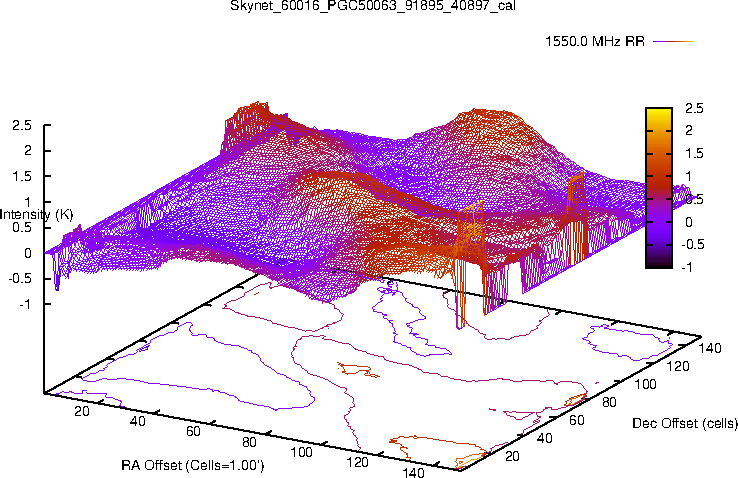Click the color bar tick label -1
738x478 pixels.
[686, 267]
